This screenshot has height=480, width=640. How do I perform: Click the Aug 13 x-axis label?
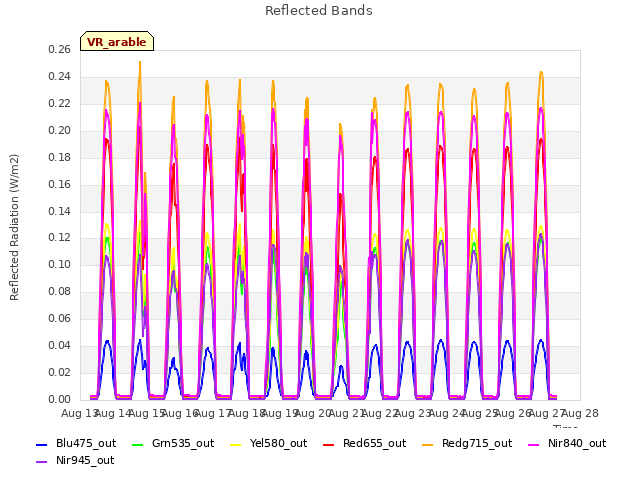coord(78,413)
